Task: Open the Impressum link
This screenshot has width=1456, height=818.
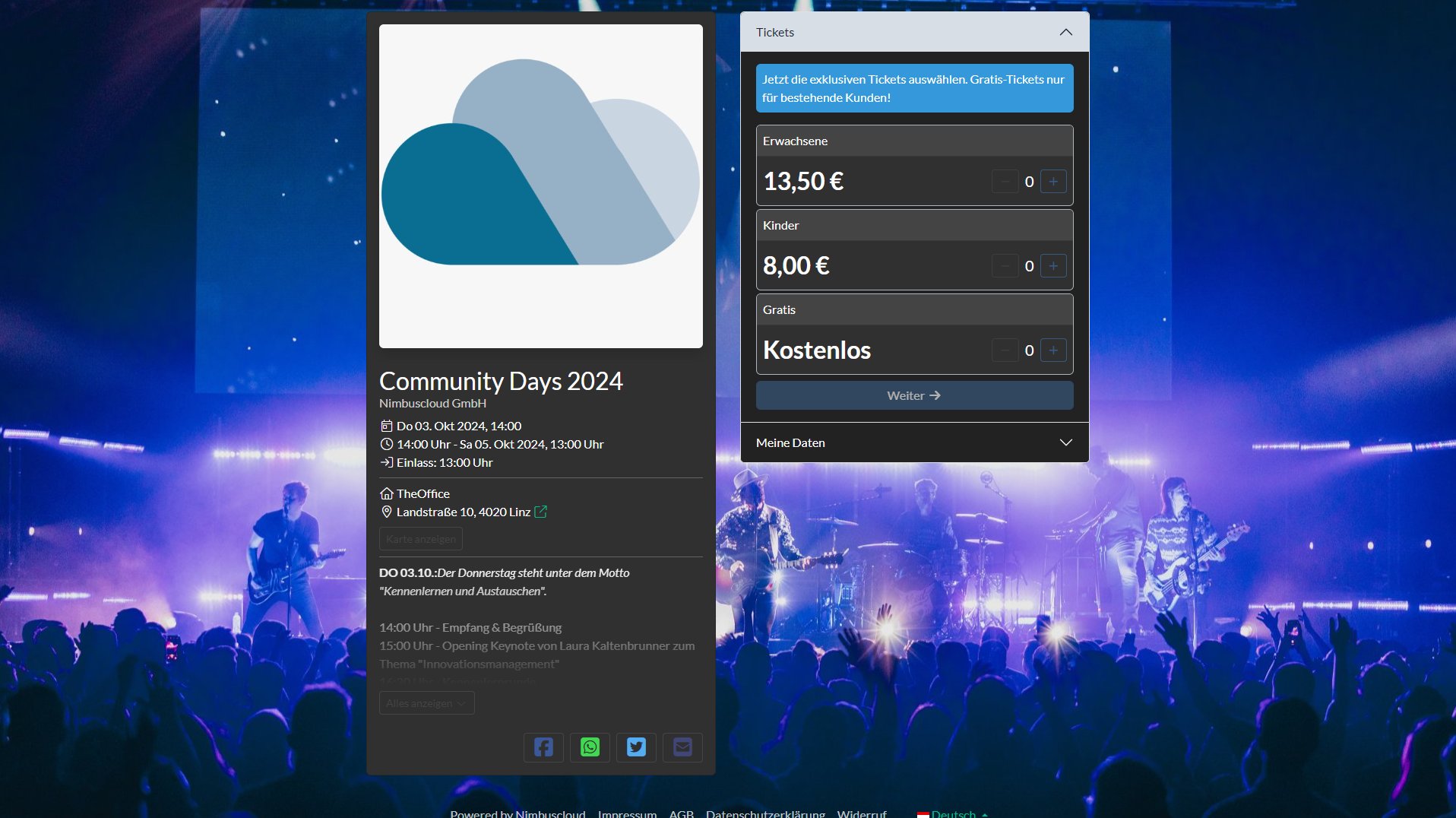Action: pos(627,813)
